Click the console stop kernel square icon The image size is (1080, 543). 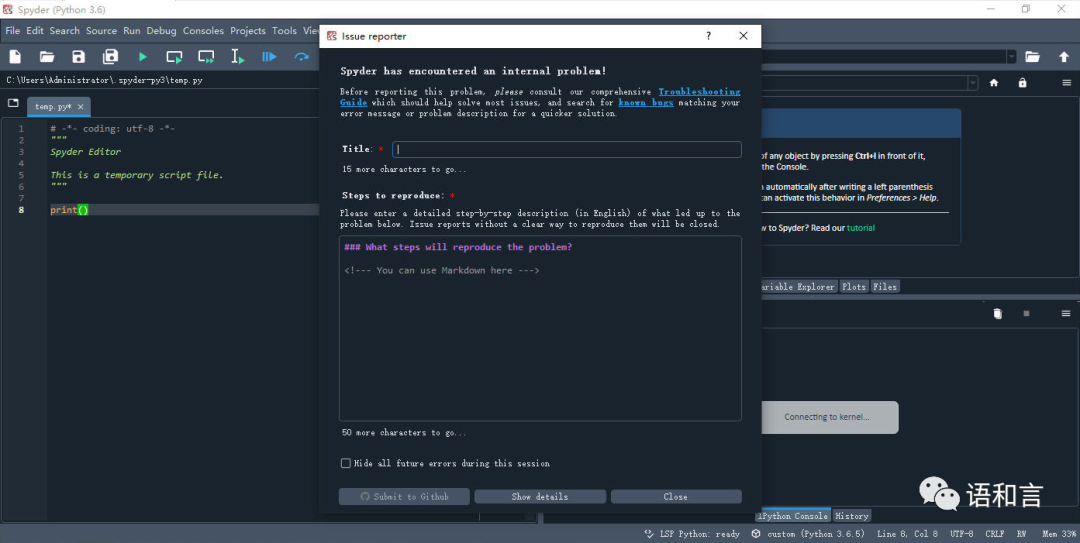point(1026,314)
